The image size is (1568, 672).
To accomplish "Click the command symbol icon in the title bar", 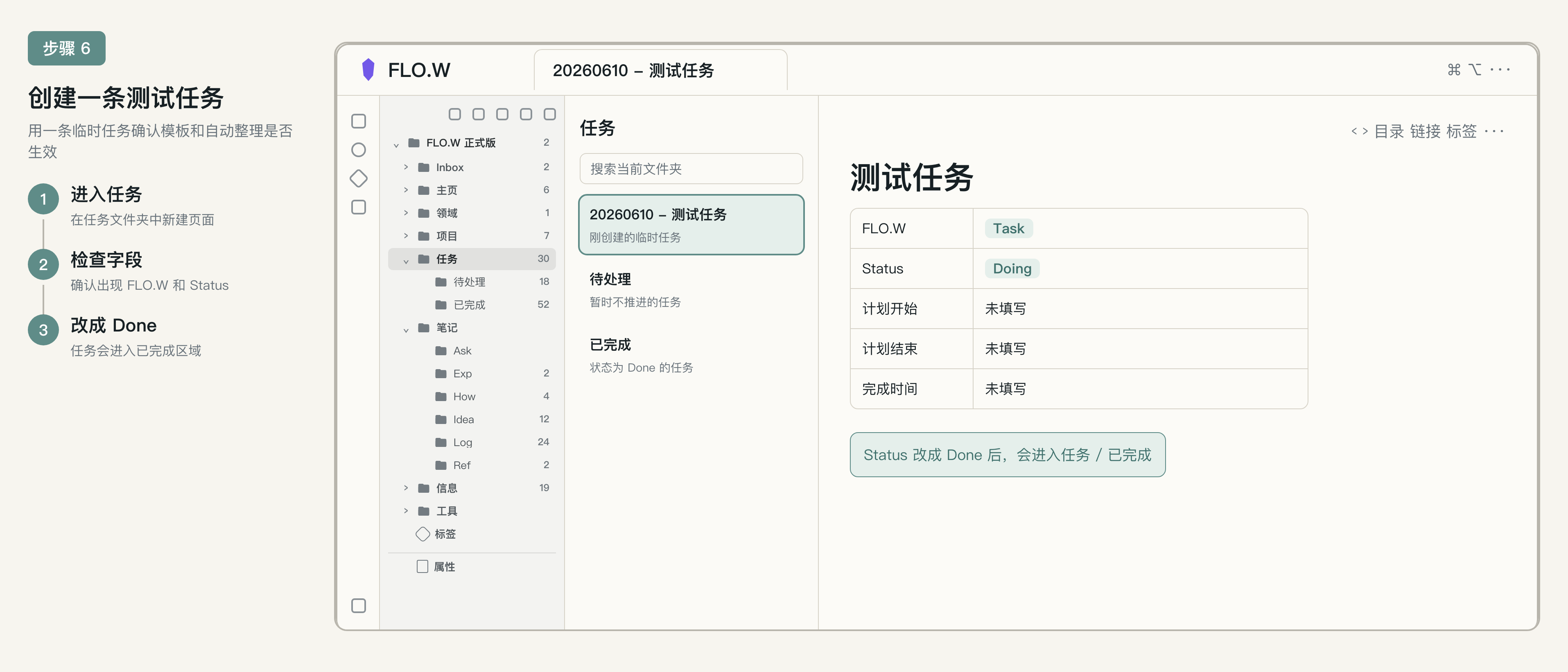I will pyautogui.click(x=1453, y=70).
